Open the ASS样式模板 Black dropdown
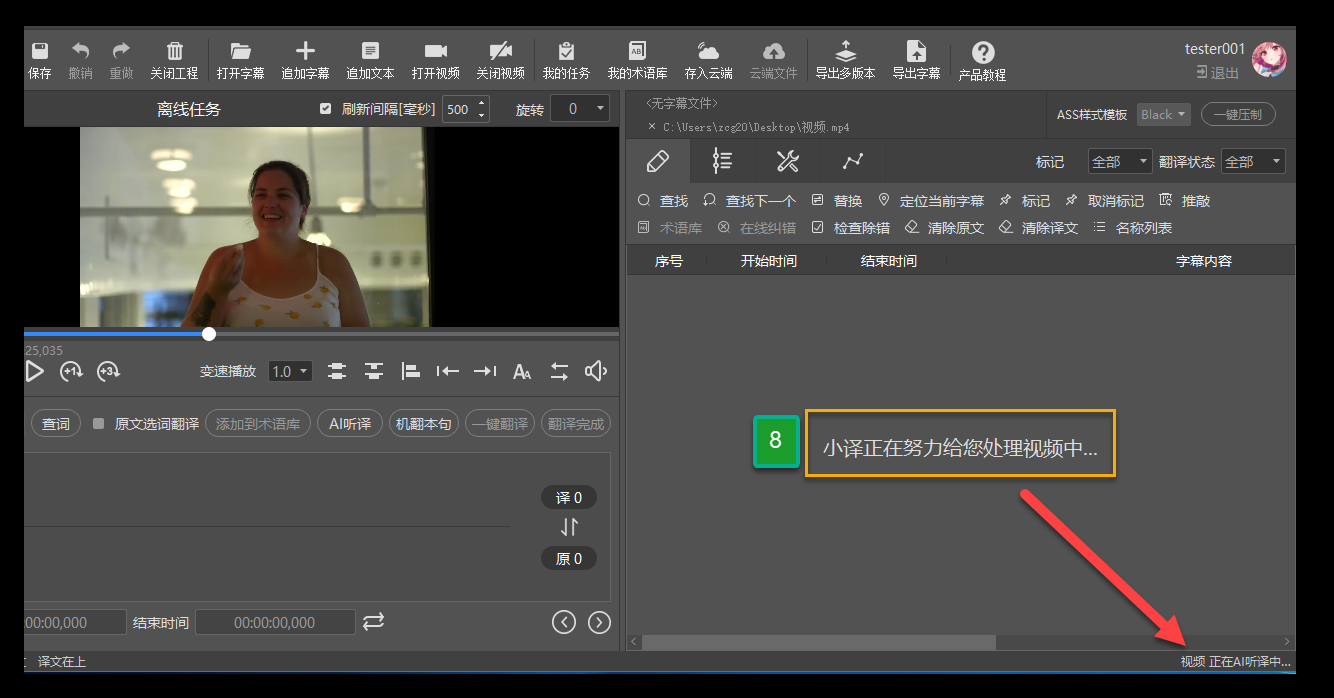Screen dimensions: 1334x698 point(1163,114)
